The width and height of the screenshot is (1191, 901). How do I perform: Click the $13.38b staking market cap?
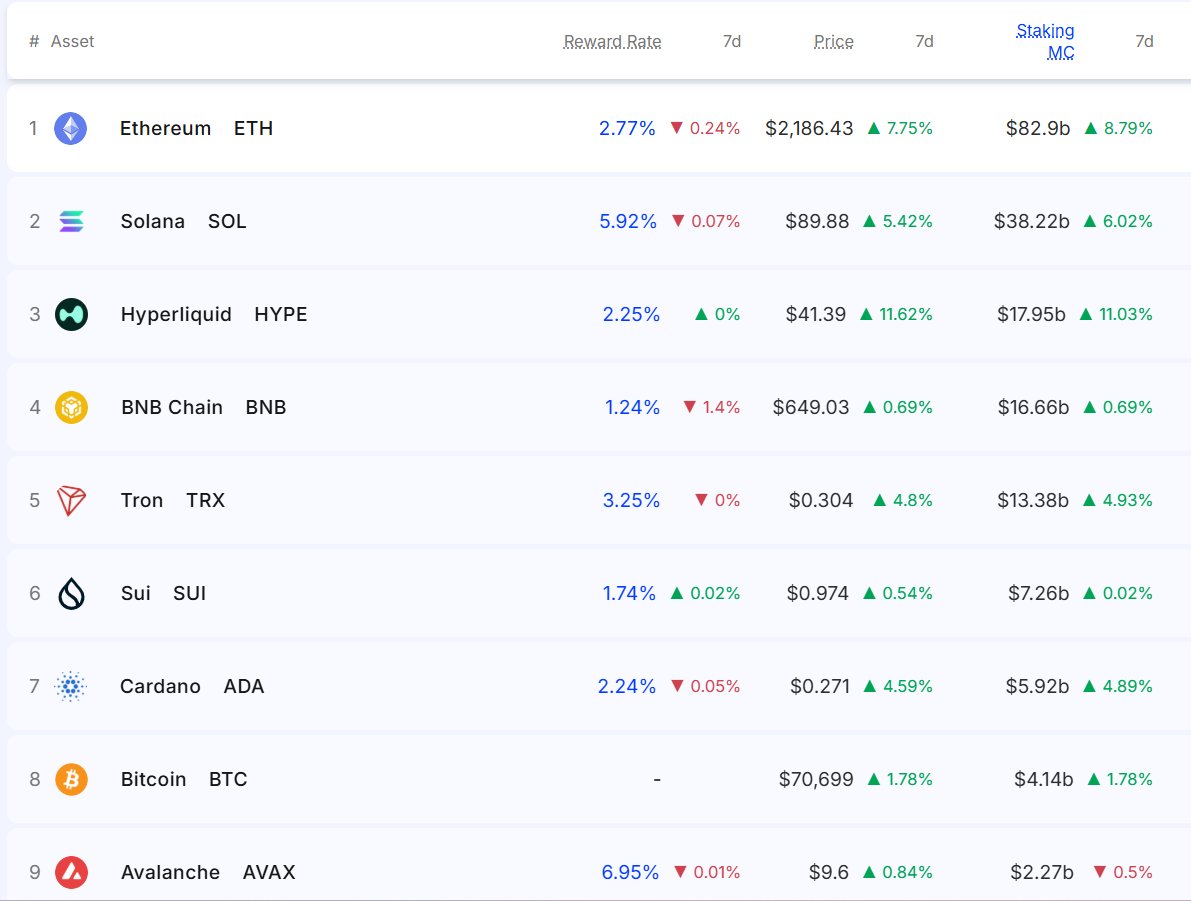click(1032, 501)
